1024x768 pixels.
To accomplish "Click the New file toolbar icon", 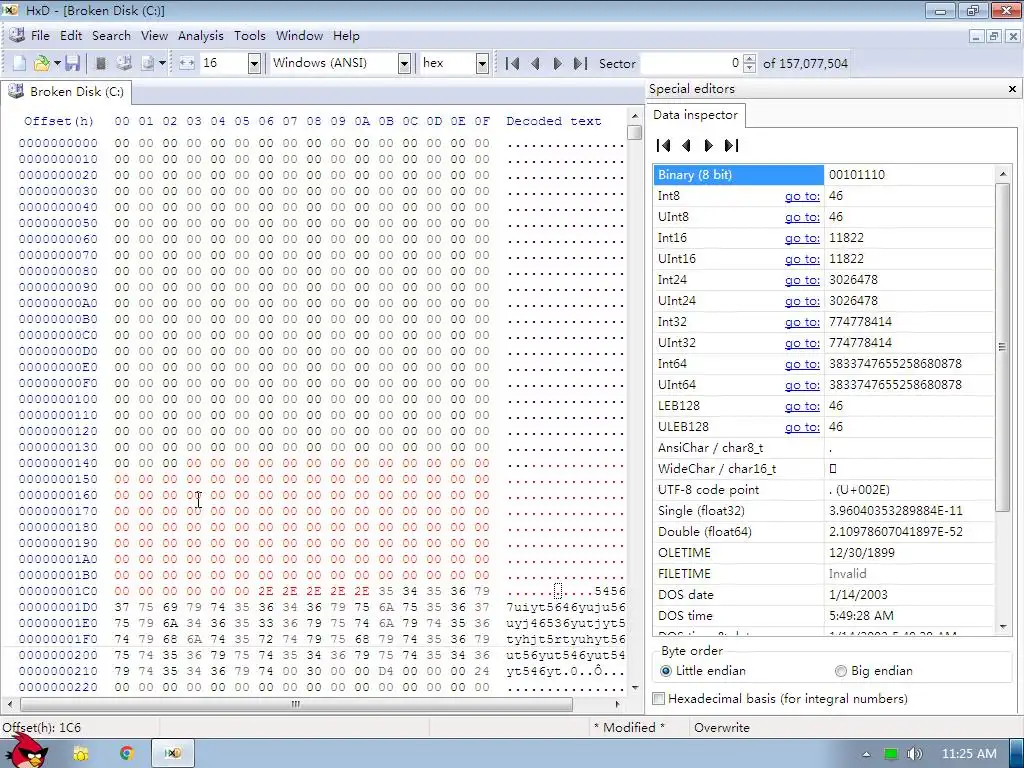I will (20, 63).
